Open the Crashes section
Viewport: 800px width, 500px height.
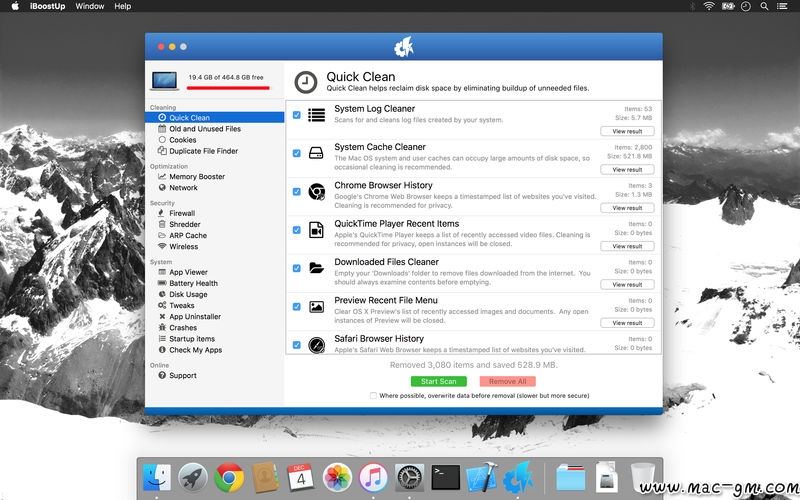(177, 328)
